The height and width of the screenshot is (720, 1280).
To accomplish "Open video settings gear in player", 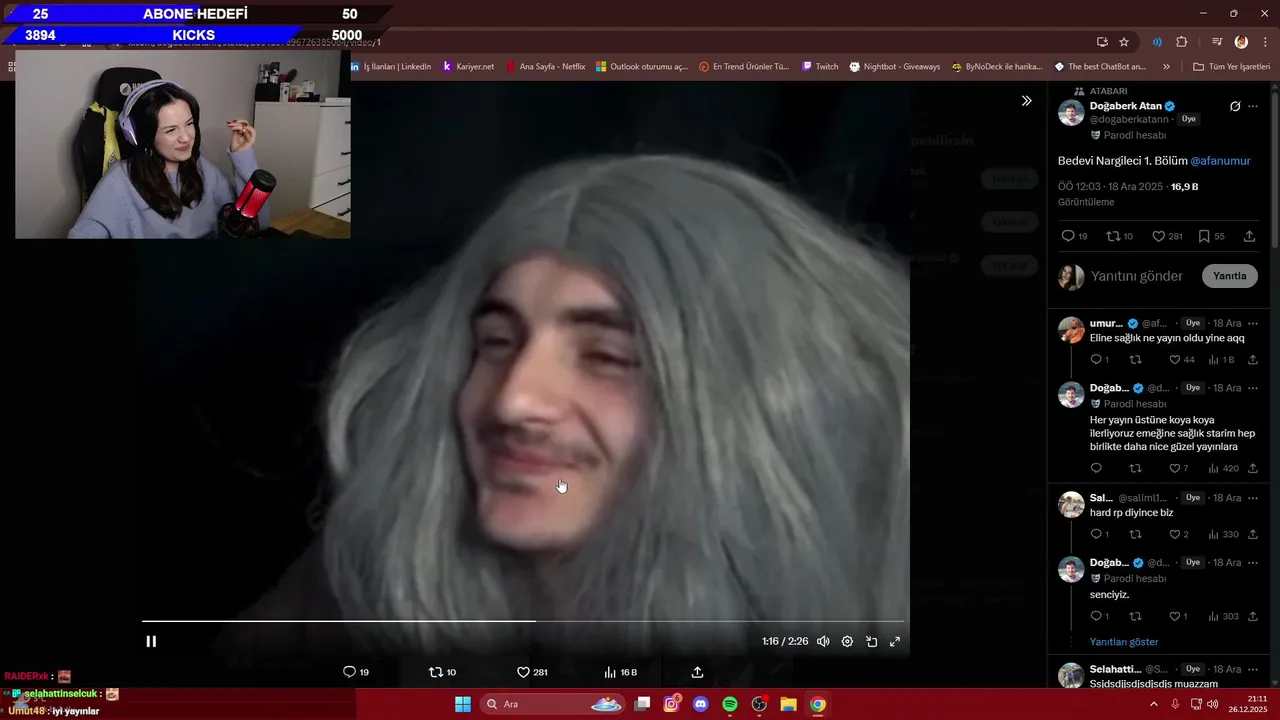I will (847, 641).
